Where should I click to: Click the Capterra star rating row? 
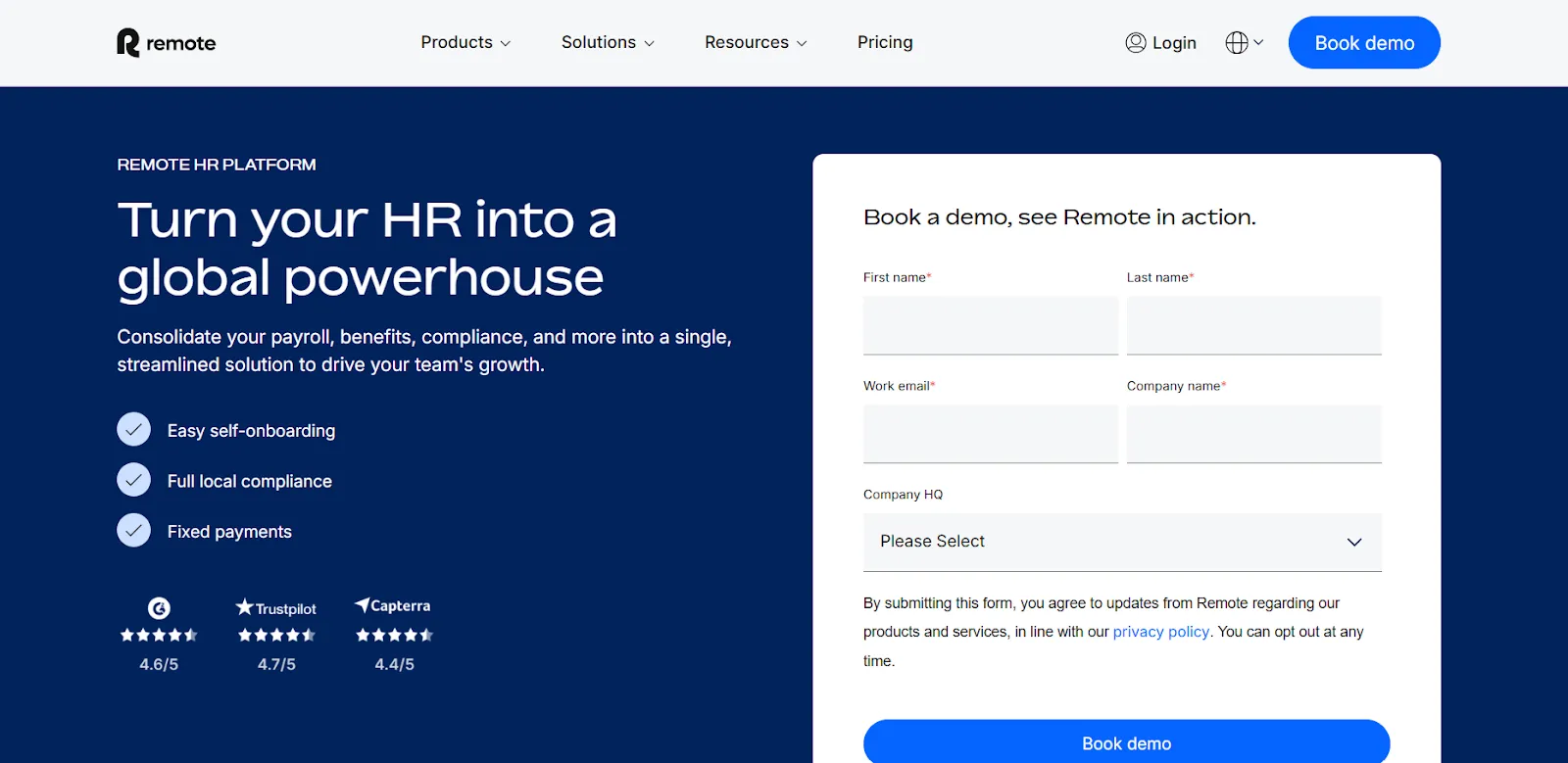coord(394,635)
